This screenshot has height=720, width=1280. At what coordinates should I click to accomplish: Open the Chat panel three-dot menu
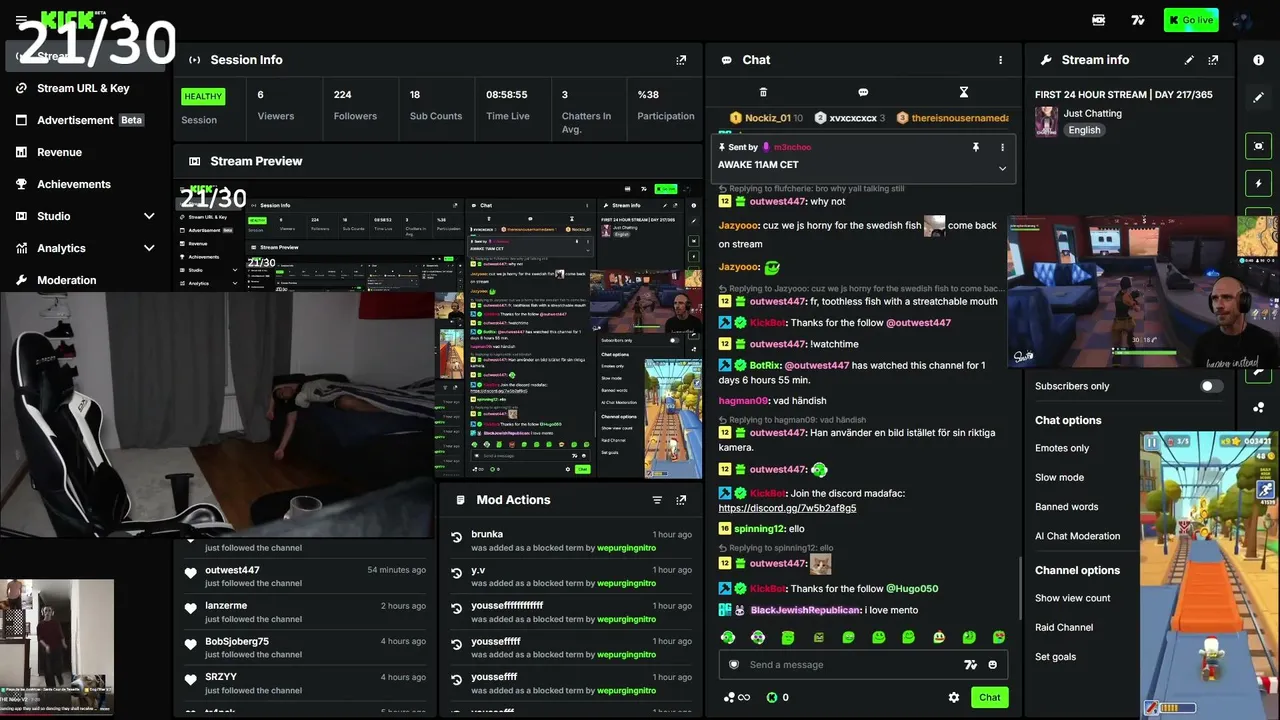pos(1000,60)
